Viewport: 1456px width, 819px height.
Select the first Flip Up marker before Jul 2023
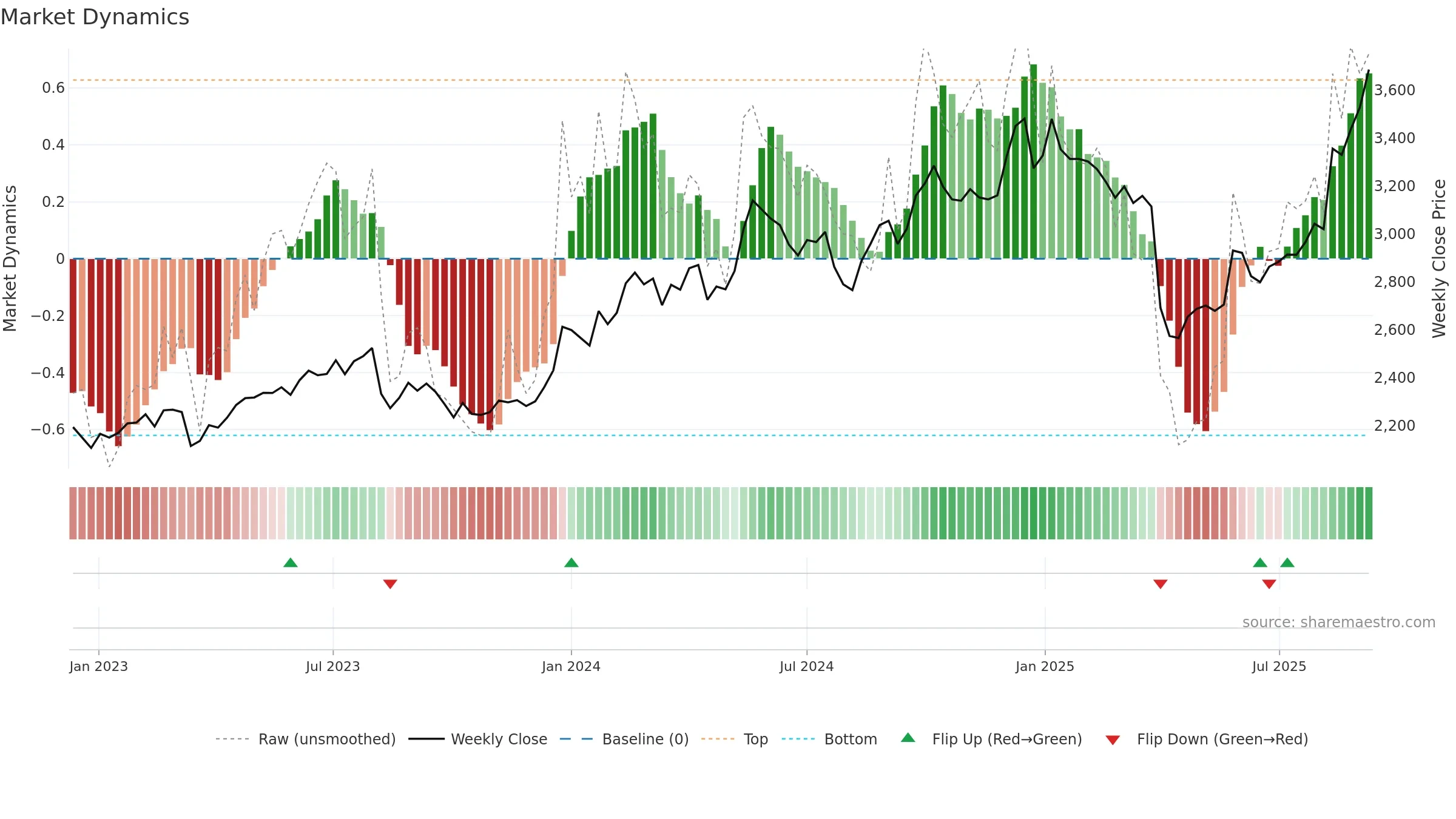click(x=291, y=562)
